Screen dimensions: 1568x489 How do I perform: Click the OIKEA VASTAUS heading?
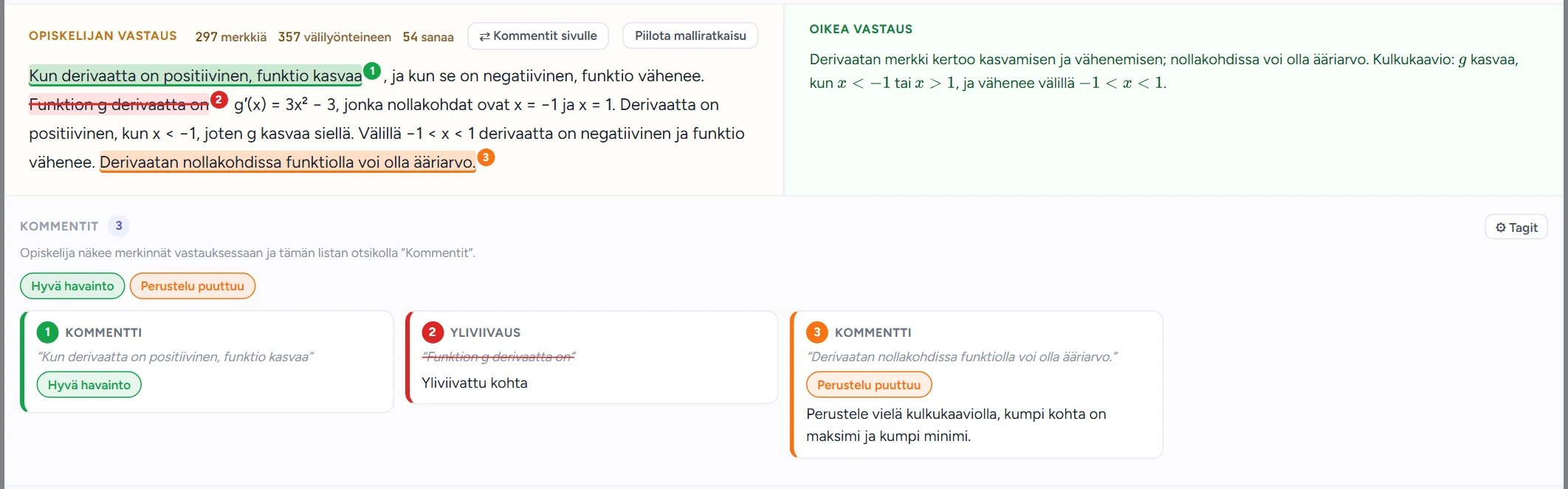click(861, 29)
